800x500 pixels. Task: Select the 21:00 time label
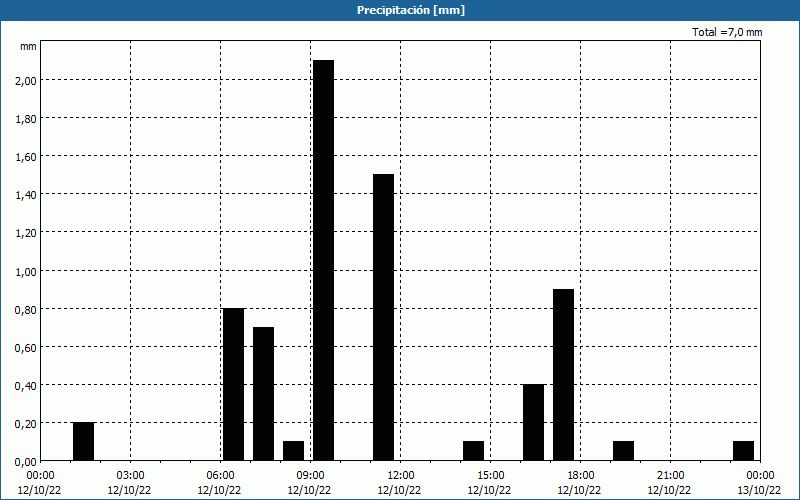pyautogui.click(x=670, y=476)
